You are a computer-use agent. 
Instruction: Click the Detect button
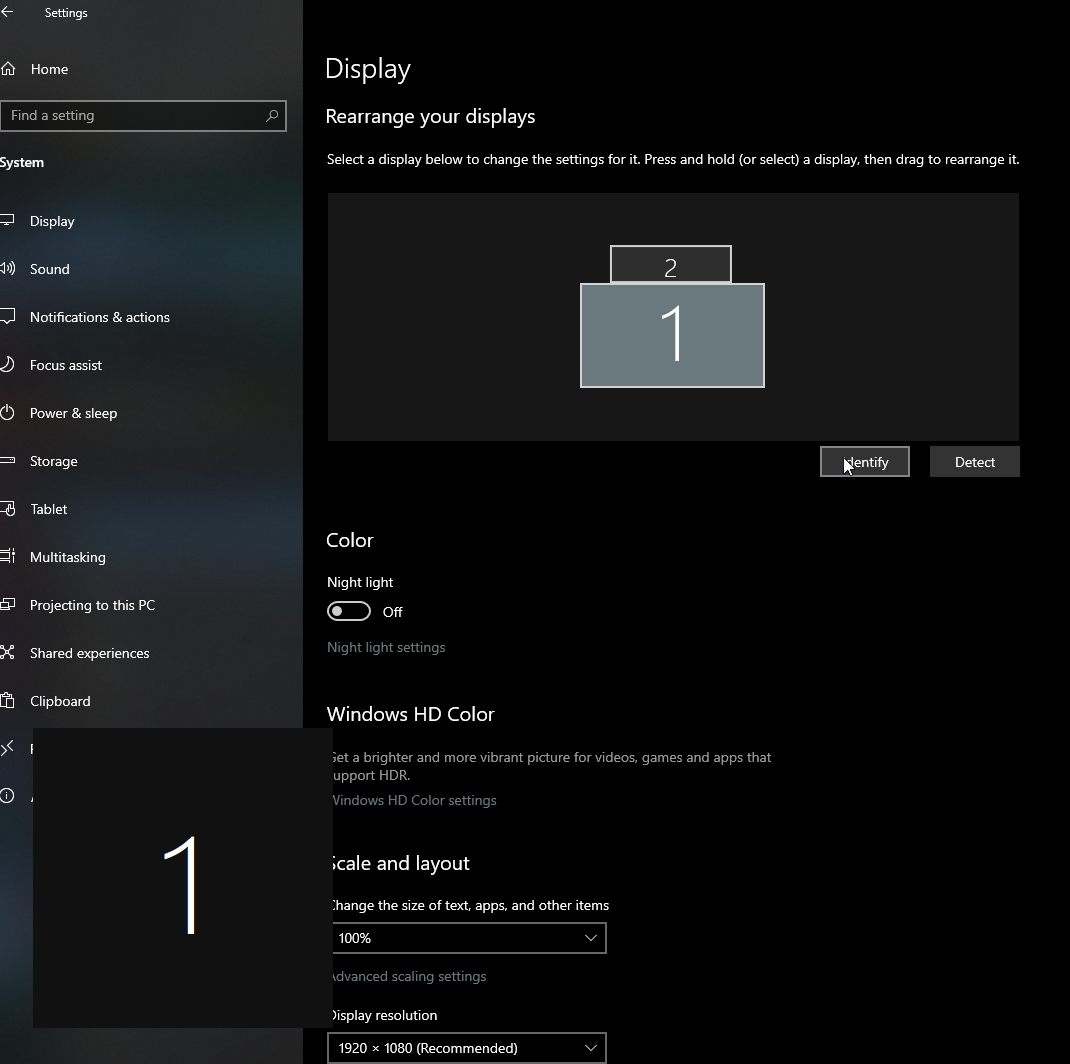pos(974,461)
